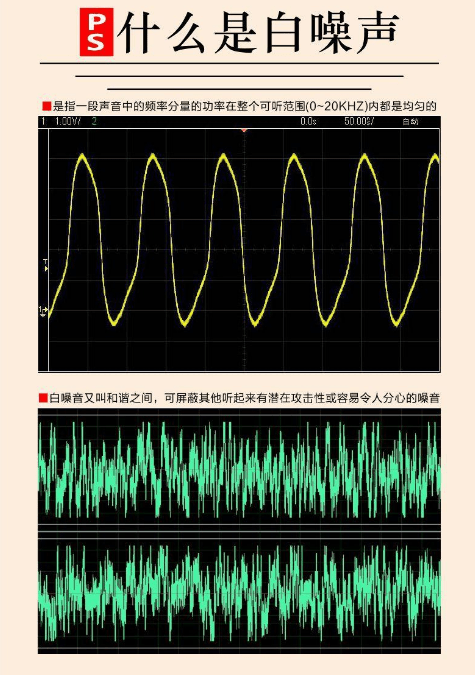Click the red bullet before 白噪音又叫
Screen dimensions: 475x675
tap(43, 398)
